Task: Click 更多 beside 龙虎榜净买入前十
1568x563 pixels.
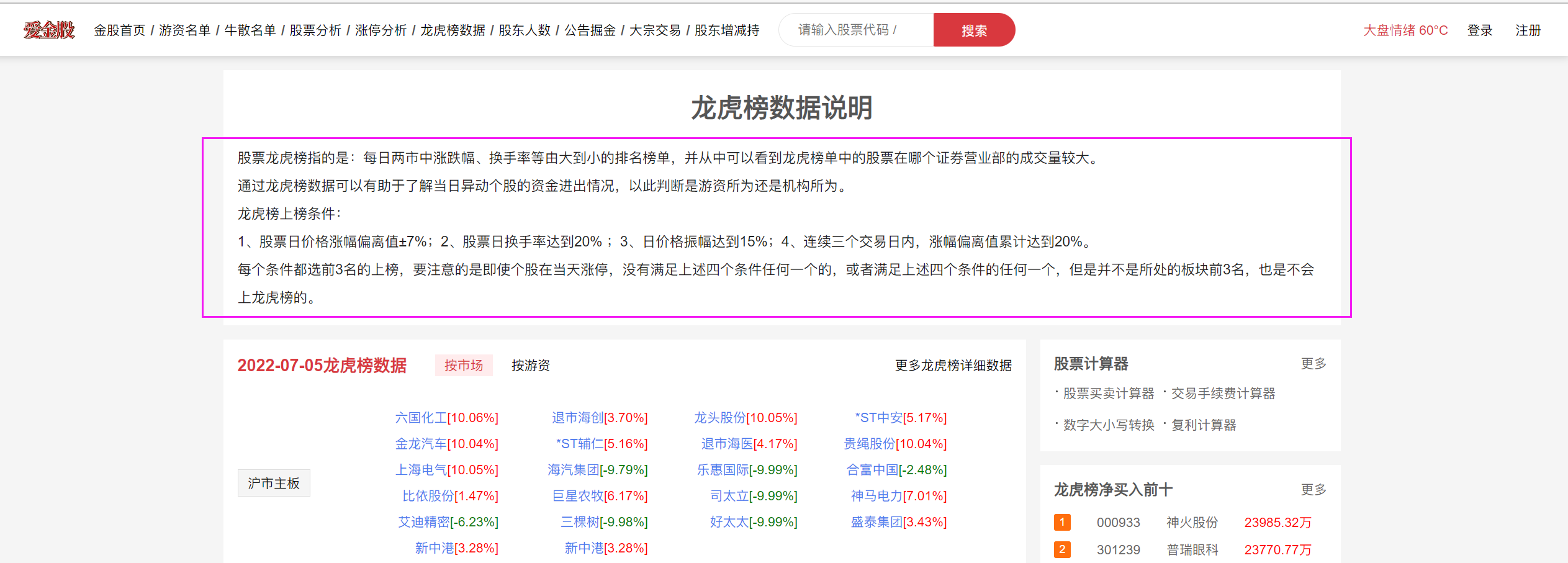Action: coord(1313,490)
